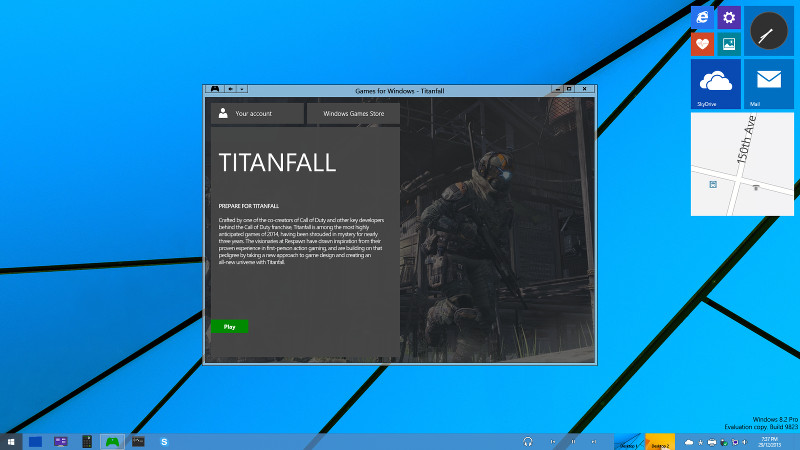Expand the title bar dropdown arrow
Image resolution: width=800 pixels, height=450 pixels.
point(242,89)
